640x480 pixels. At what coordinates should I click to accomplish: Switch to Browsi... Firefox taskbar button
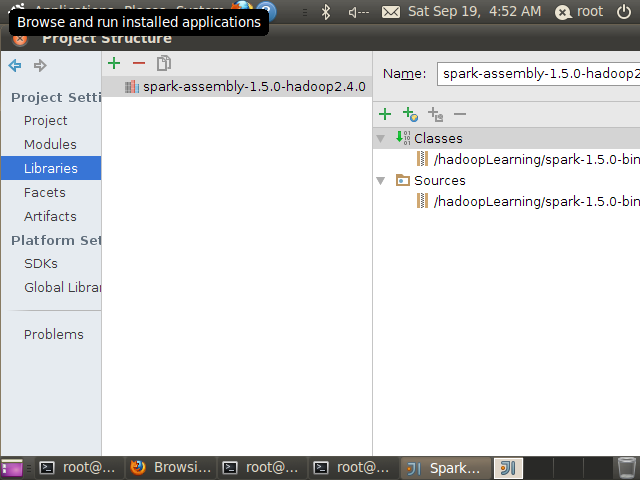coord(171,468)
